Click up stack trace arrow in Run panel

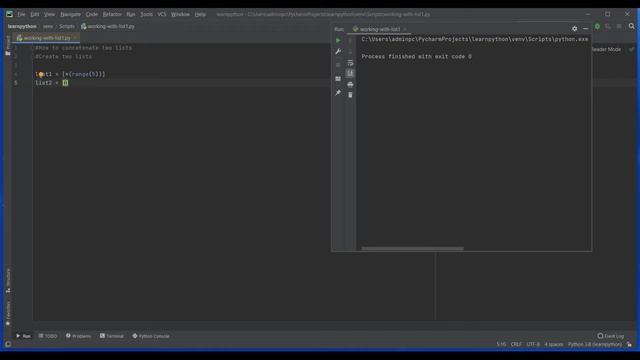350,40
